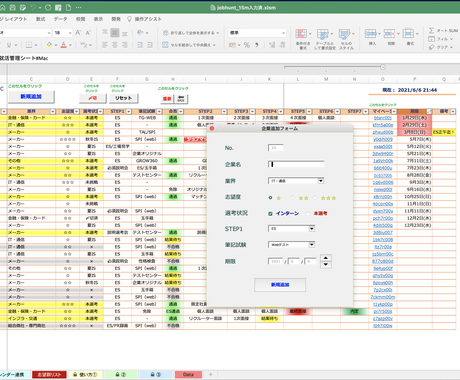Open the 表示 ribbon tab
Viewport: 460px width, 380px height.
(98, 19)
